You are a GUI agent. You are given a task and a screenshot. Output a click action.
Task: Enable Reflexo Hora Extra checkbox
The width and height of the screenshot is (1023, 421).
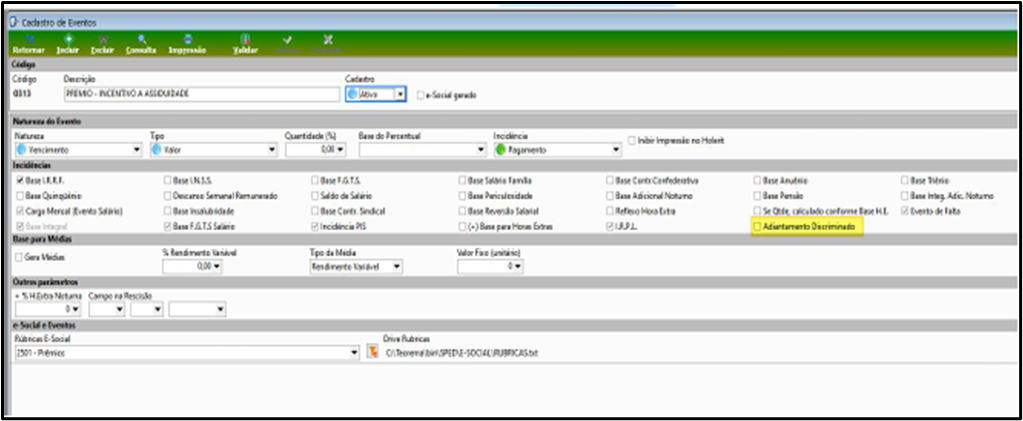610,211
